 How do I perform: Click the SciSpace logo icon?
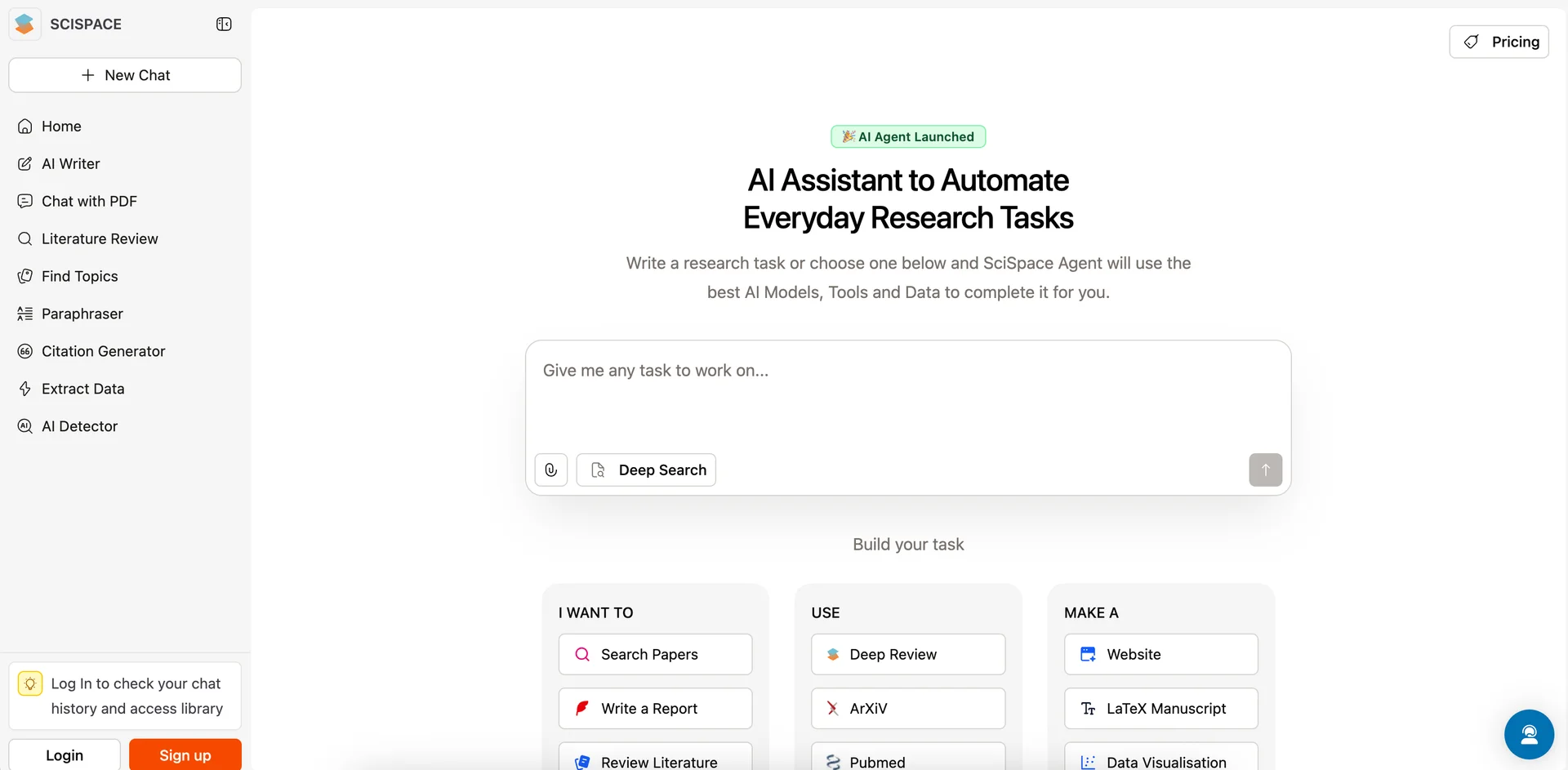coord(24,24)
